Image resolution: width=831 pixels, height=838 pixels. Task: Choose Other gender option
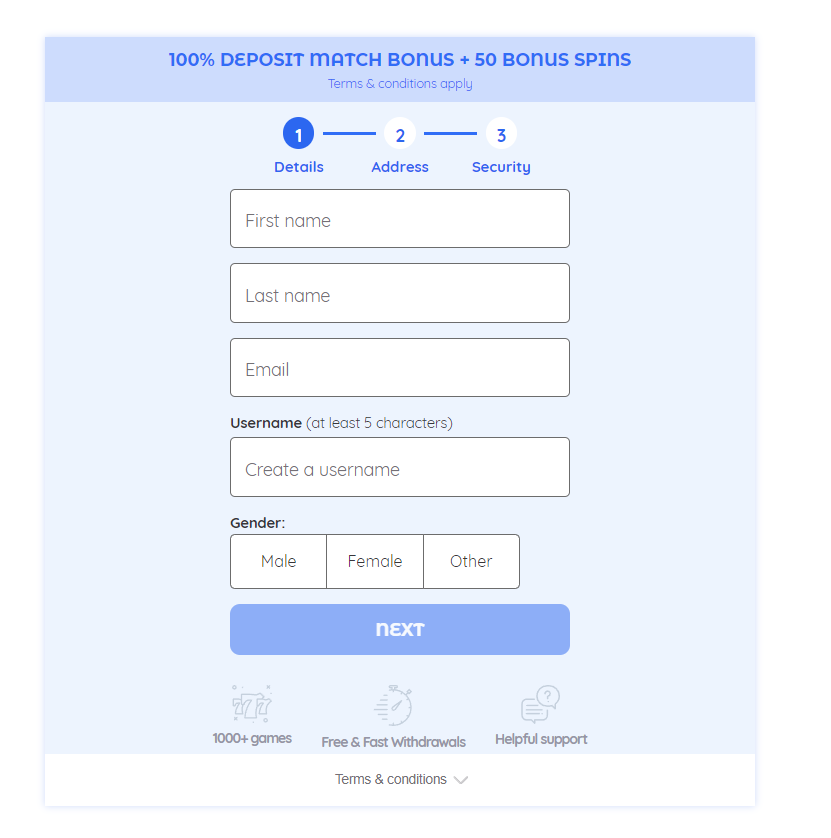coord(471,561)
